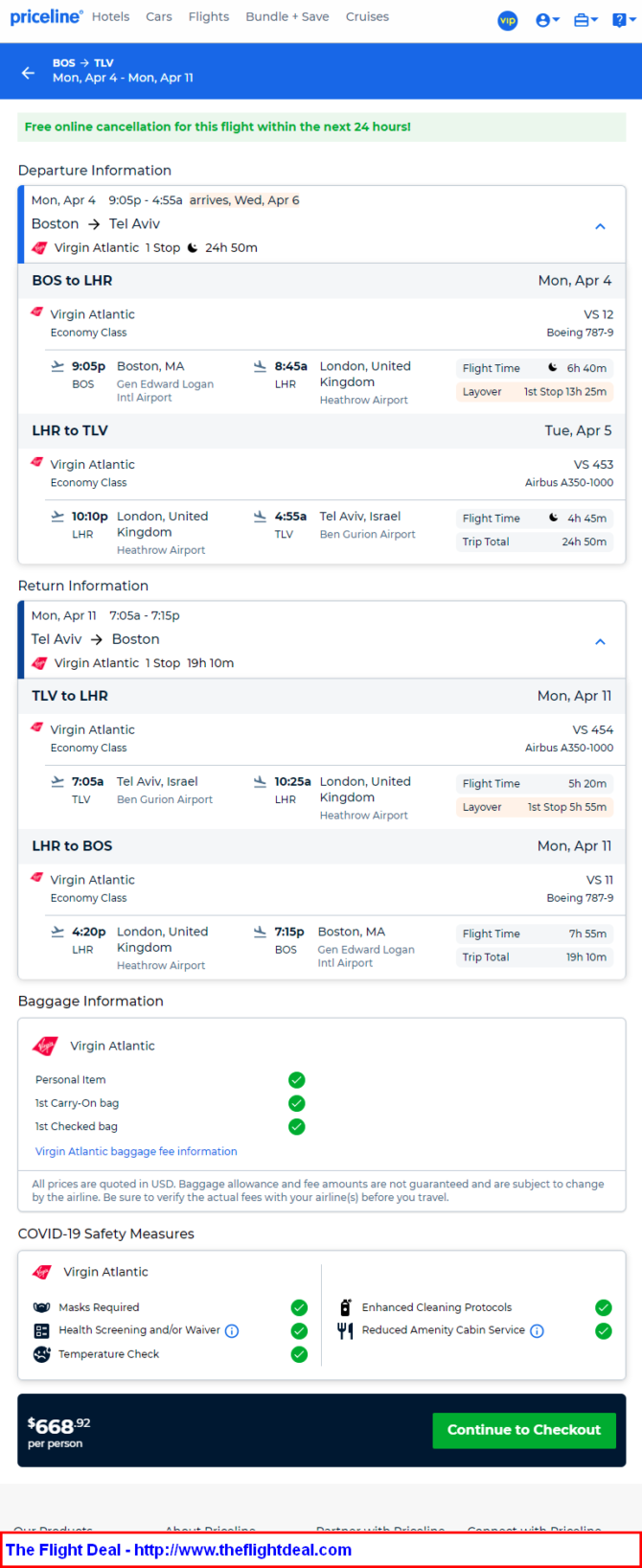The width and height of the screenshot is (642, 1568).
Task: Go to Bundle + Save
Action: [287, 17]
